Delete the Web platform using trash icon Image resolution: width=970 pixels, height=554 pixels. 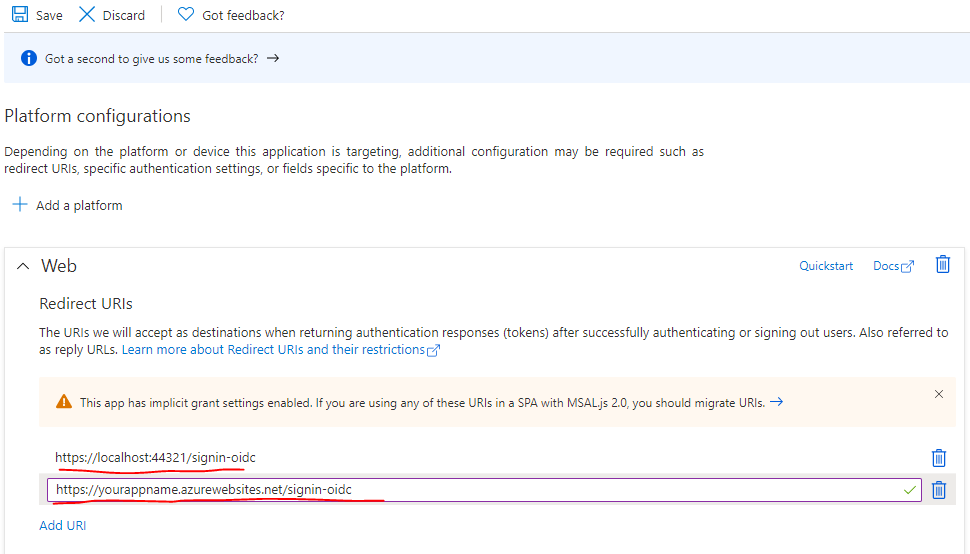(x=942, y=265)
